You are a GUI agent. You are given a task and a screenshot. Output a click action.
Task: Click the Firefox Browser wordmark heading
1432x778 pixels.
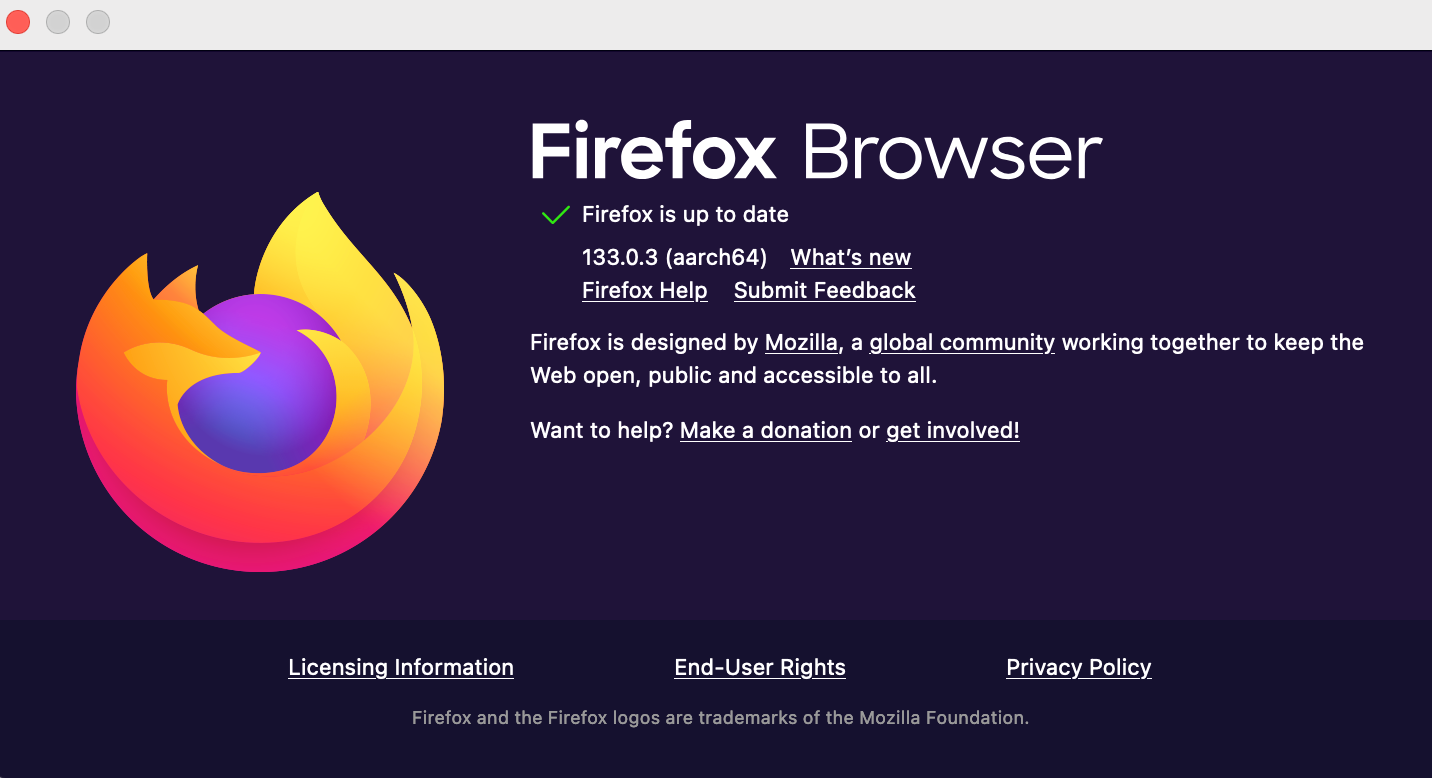point(816,151)
